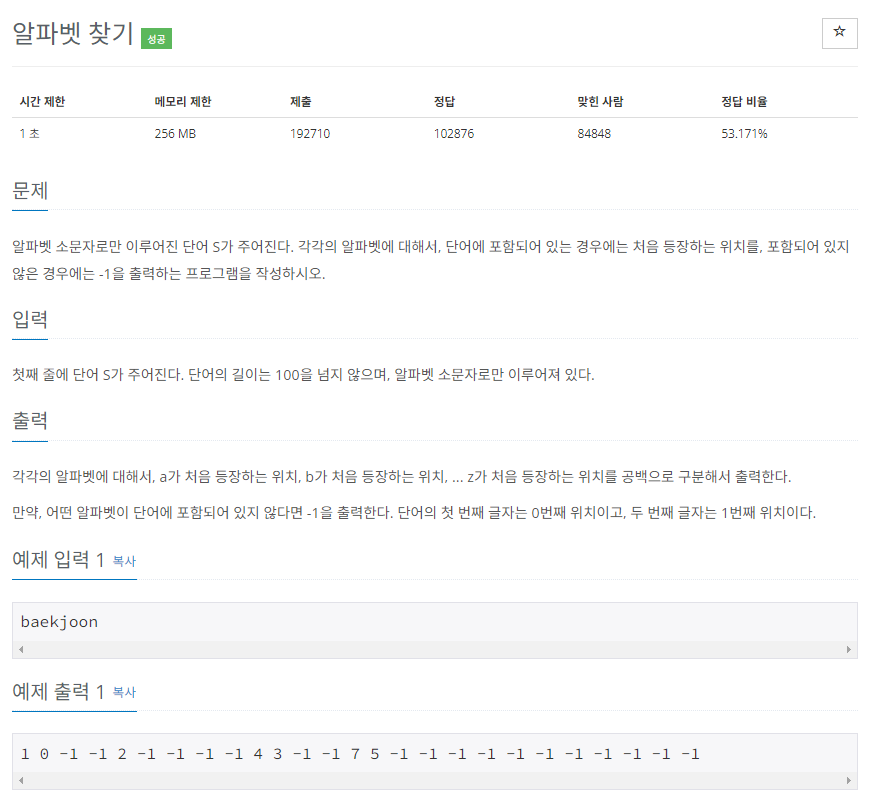Click the green 성공 badge
Image resolution: width=875 pixels, height=806 pixels.
(x=156, y=39)
